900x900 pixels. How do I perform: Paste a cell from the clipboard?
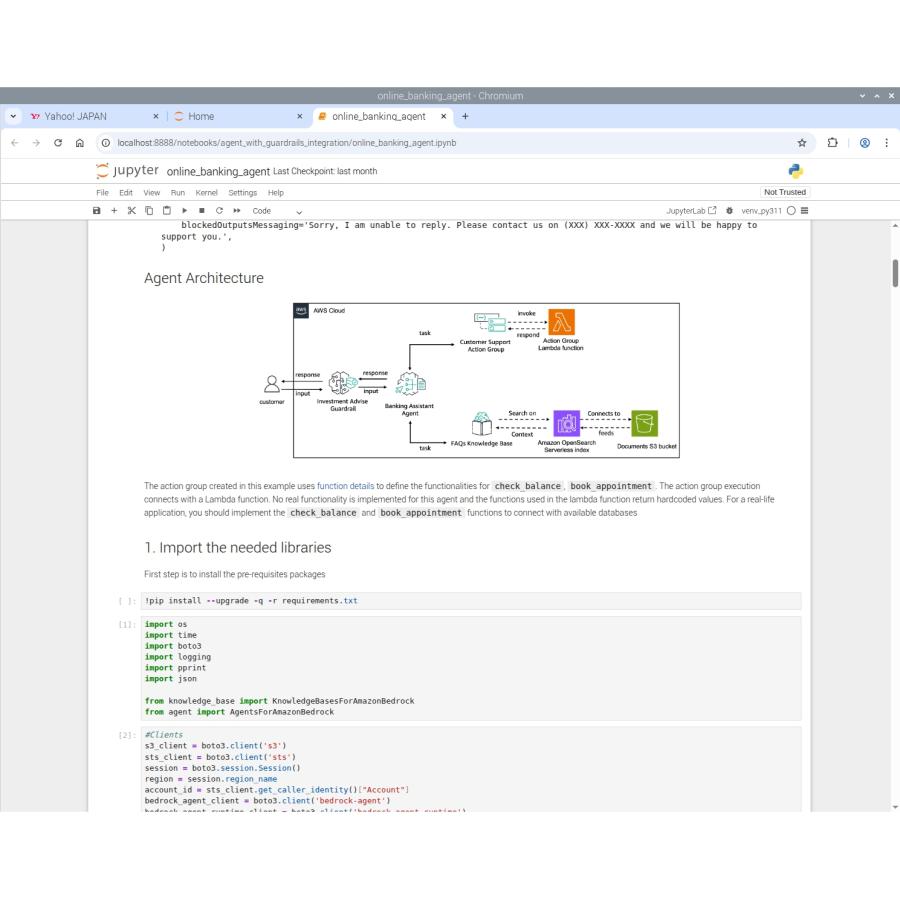coord(165,211)
